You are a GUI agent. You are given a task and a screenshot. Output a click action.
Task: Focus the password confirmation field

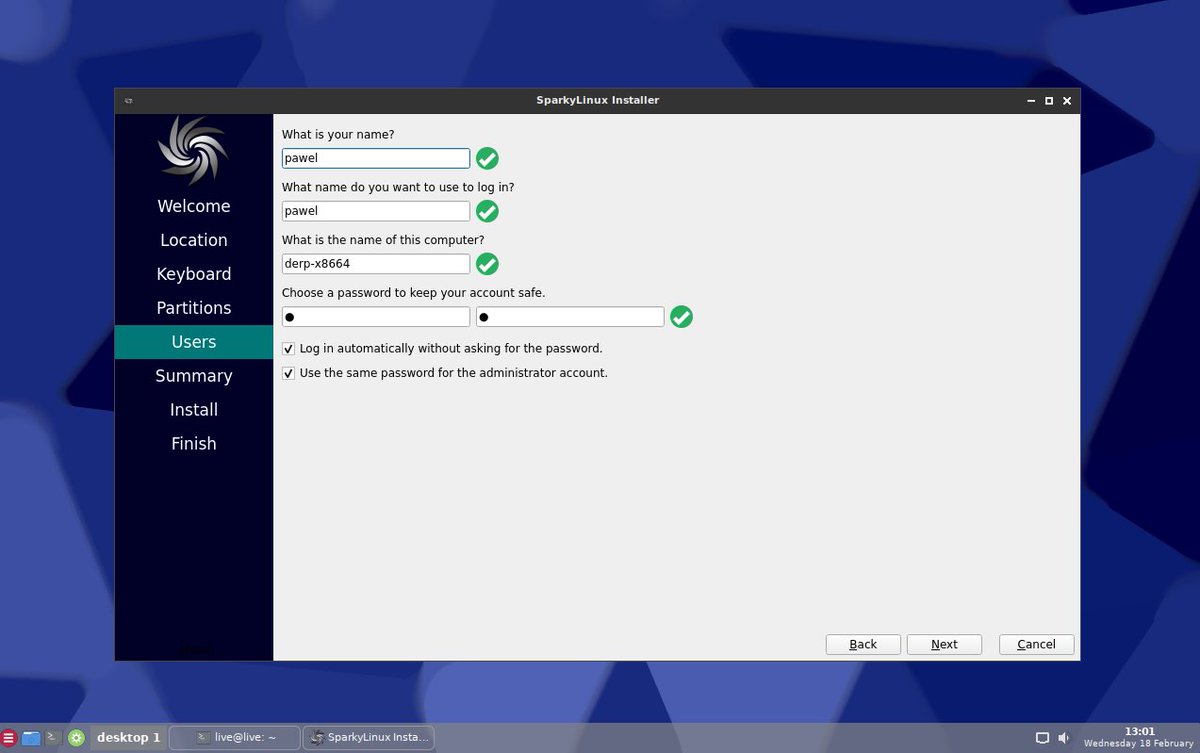click(x=570, y=317)
